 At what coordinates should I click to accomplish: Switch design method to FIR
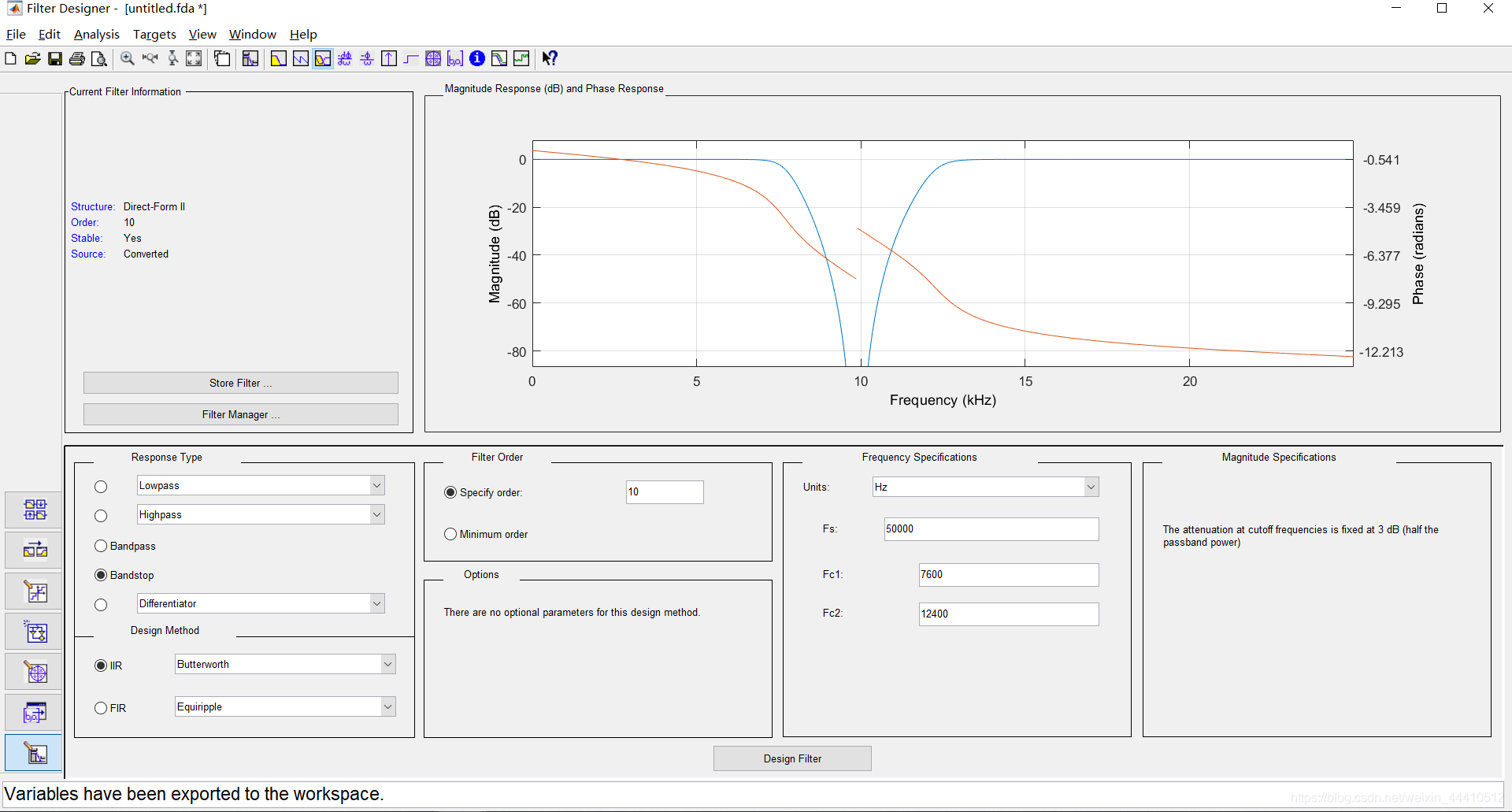(x=101, y=708)
